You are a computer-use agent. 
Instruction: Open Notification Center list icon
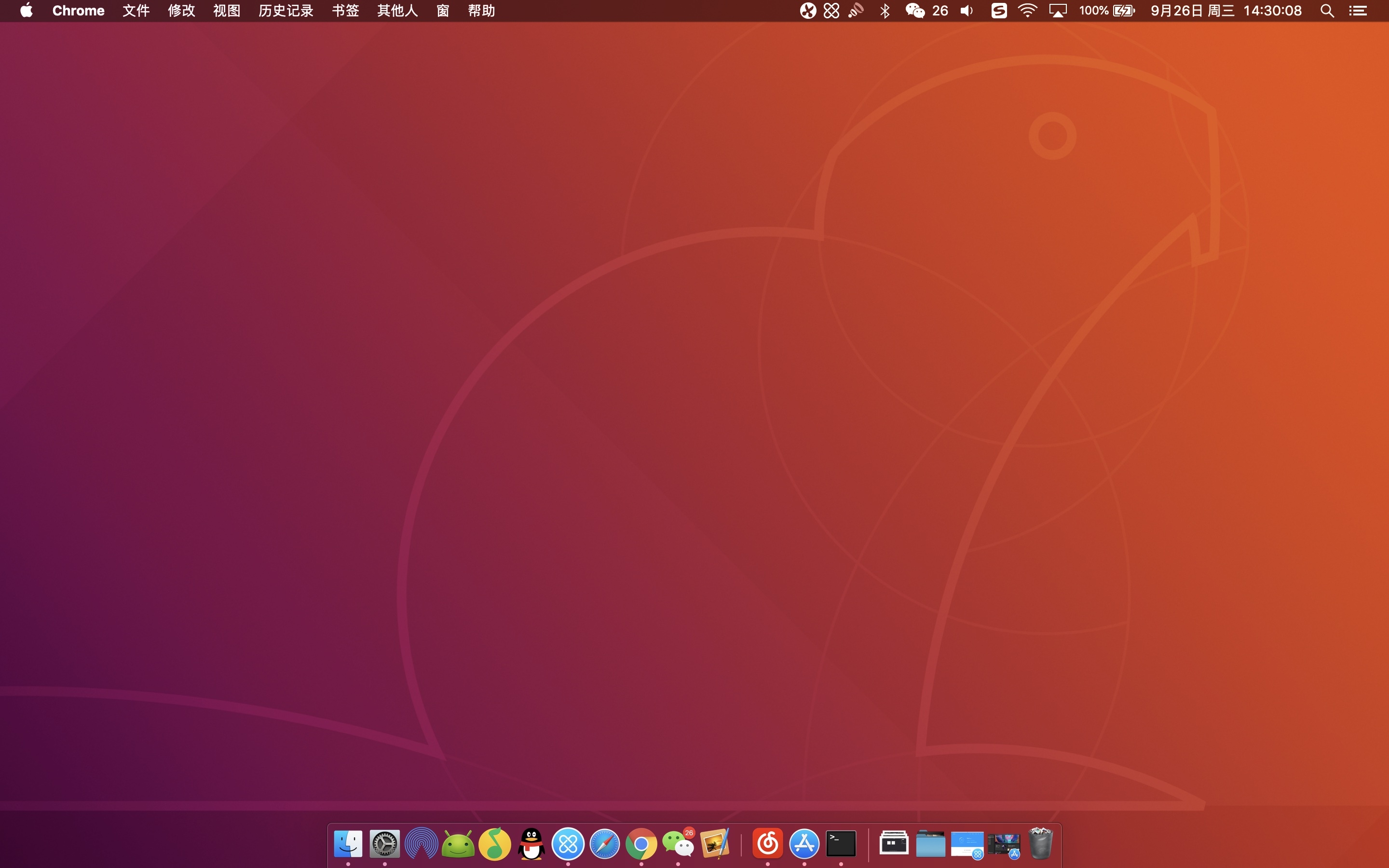pyautogui.click(x=1358, y=11)
